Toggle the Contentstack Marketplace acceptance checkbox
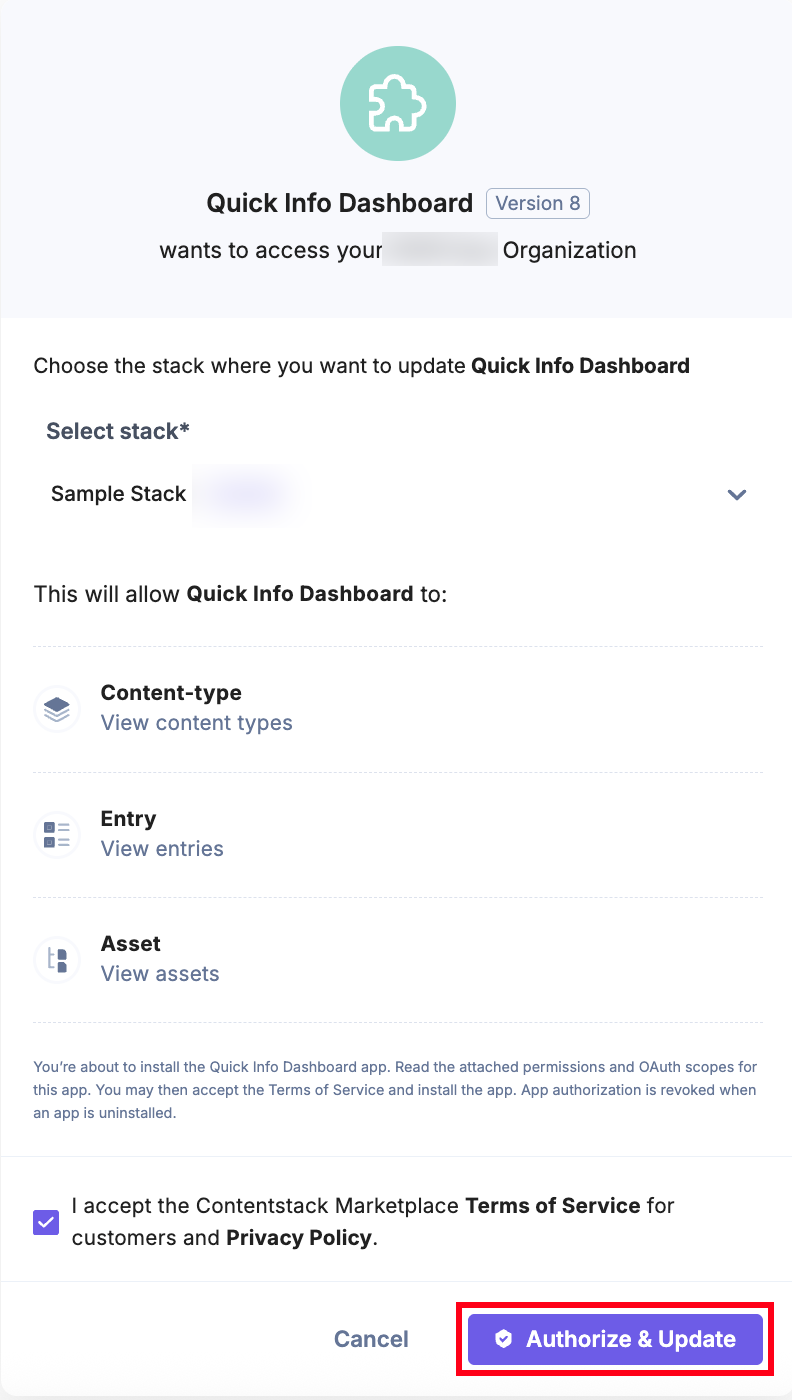The height and width of the screenshot is (1400, 792). click(45, 1222)
